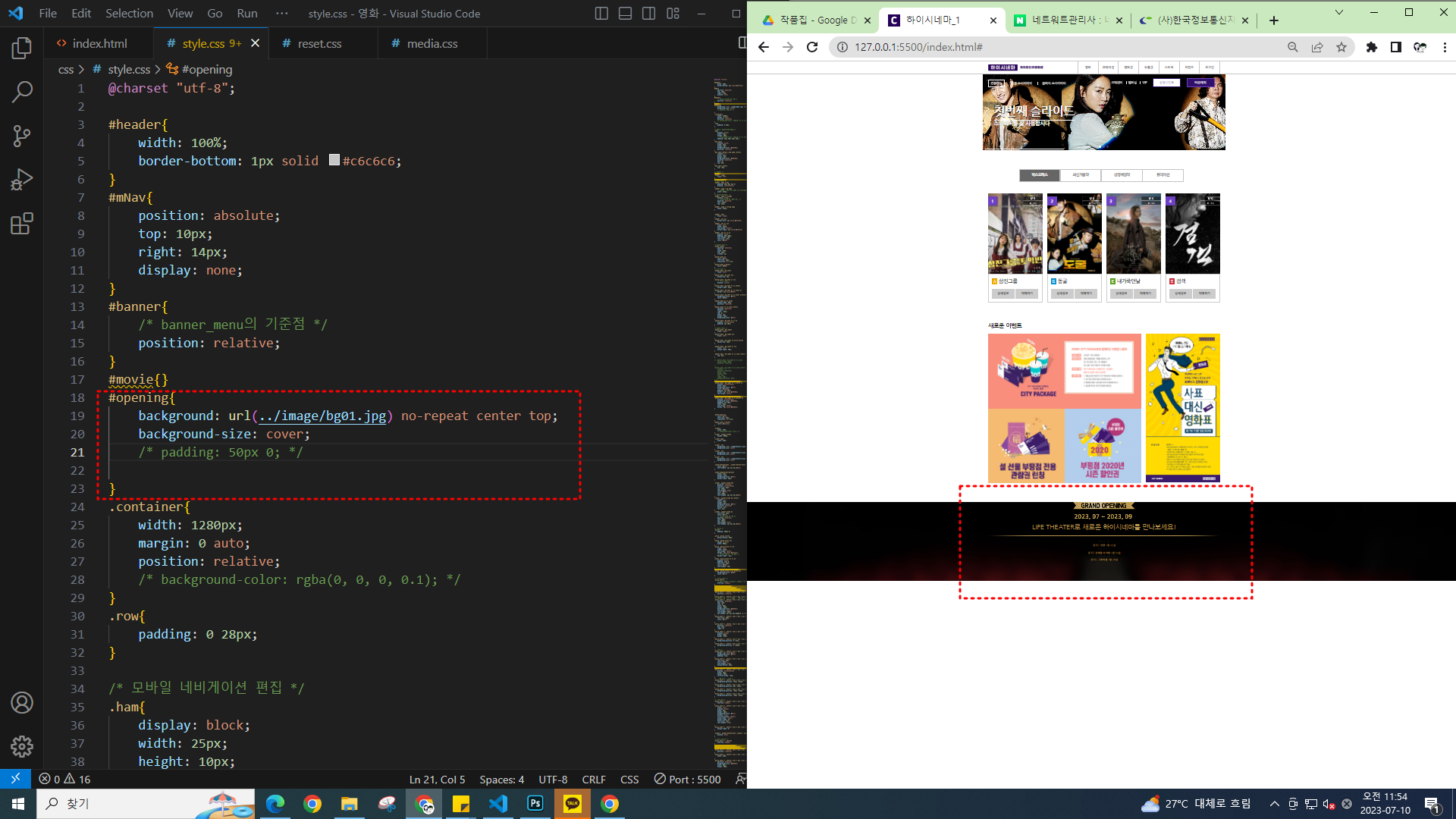This screenshot has height=819, width=1456.
Task: Toggle the bottom panel layout
Action: tap(625, 14)
